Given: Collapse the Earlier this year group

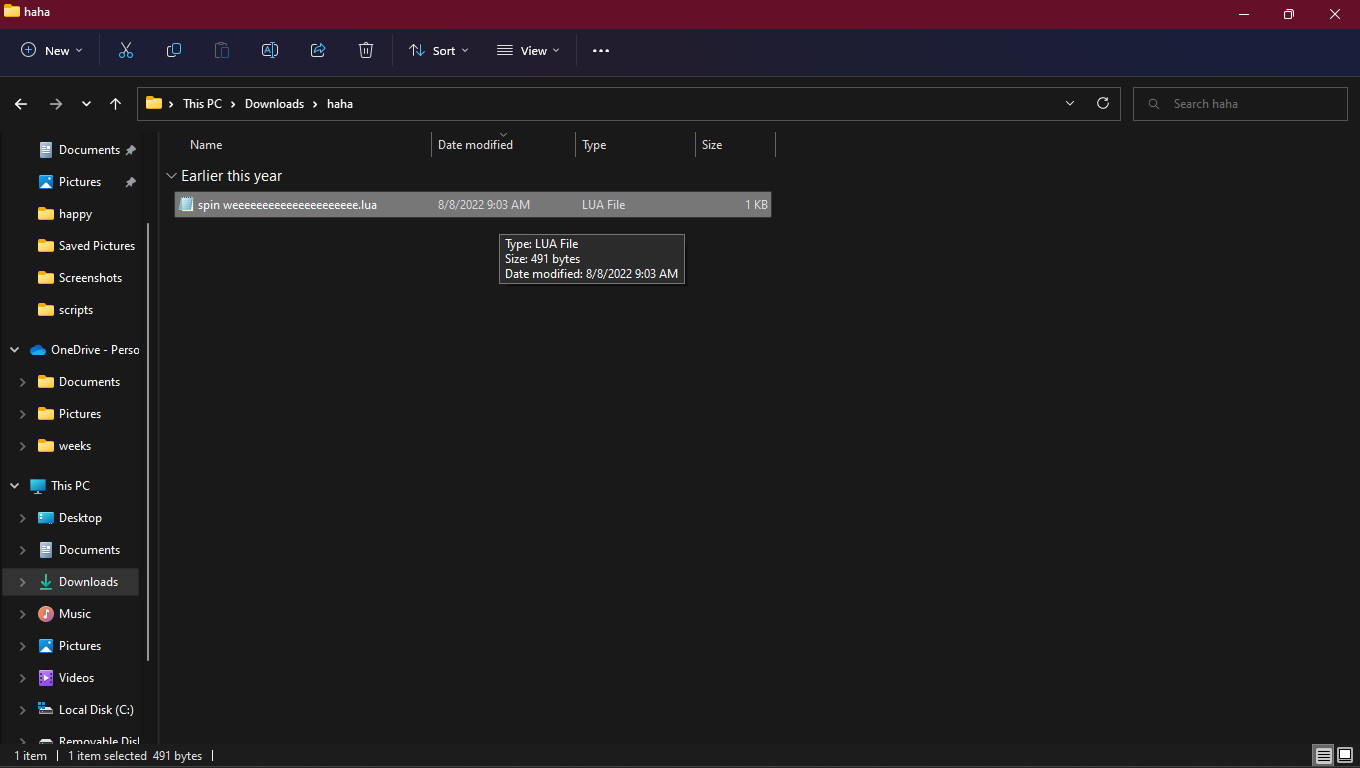Looking at the screenshot, I should (171, 176).
